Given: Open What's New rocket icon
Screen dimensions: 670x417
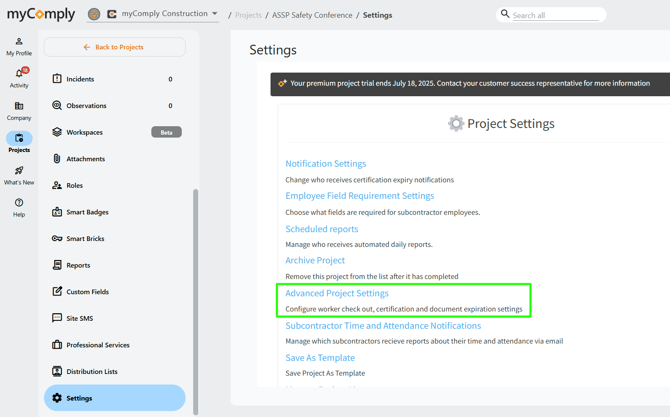Looking at the screenshot, I should (19, 175).
